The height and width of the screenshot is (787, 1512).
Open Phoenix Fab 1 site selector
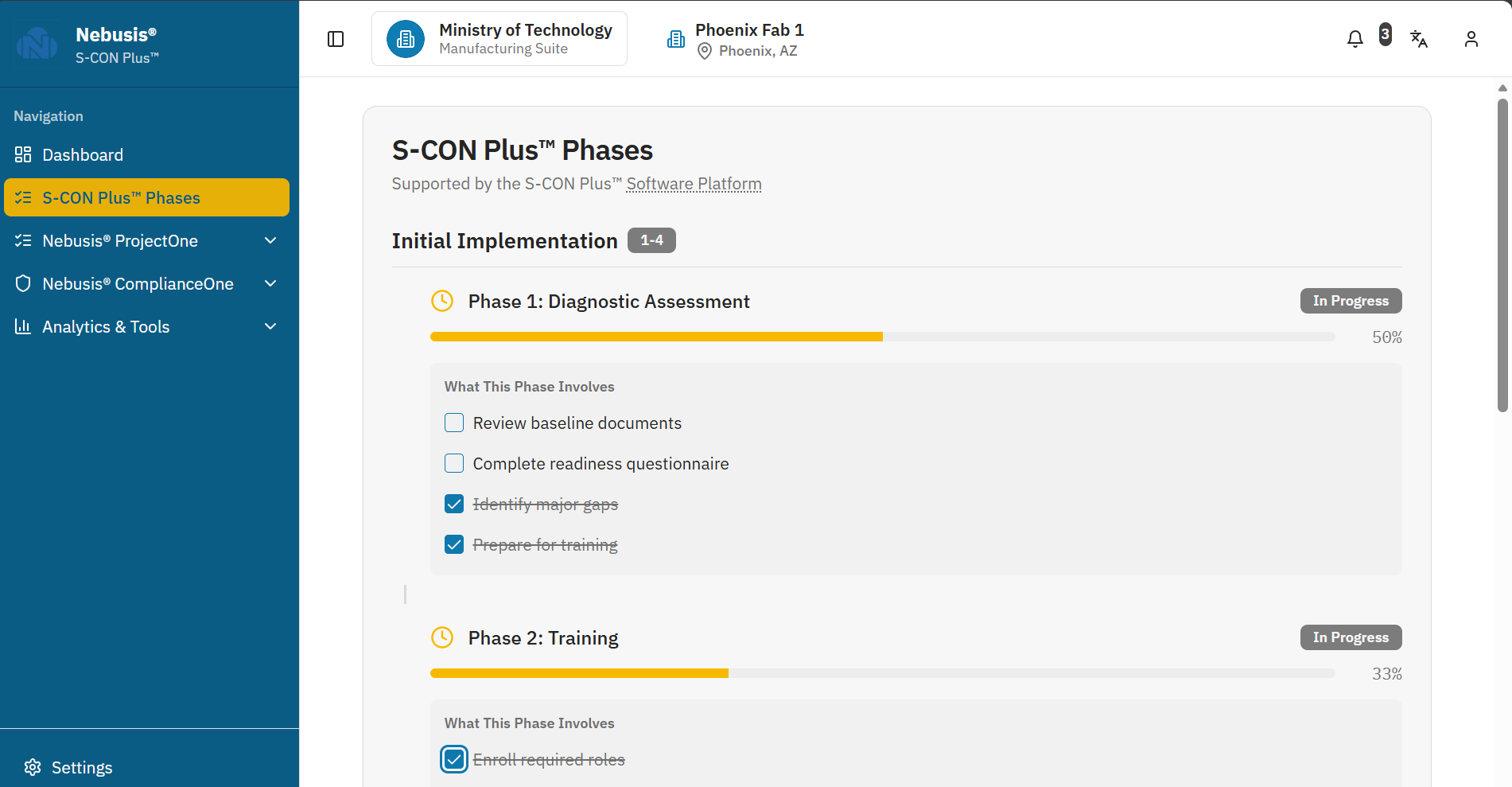click(x=736, y=40)
